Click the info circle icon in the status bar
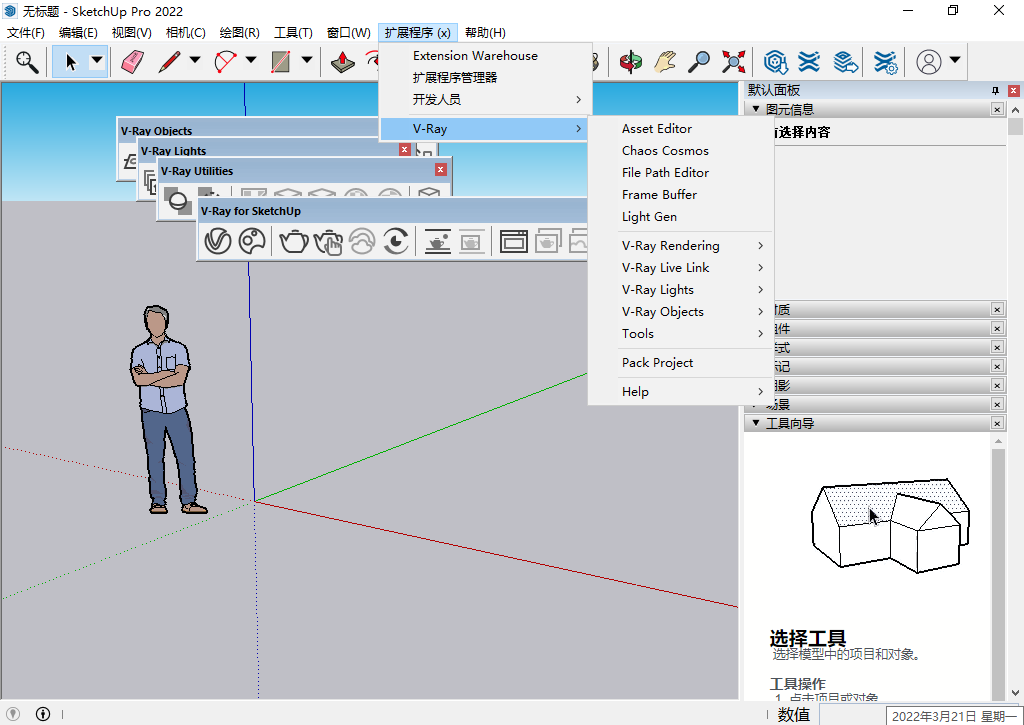 pos(43,714)
